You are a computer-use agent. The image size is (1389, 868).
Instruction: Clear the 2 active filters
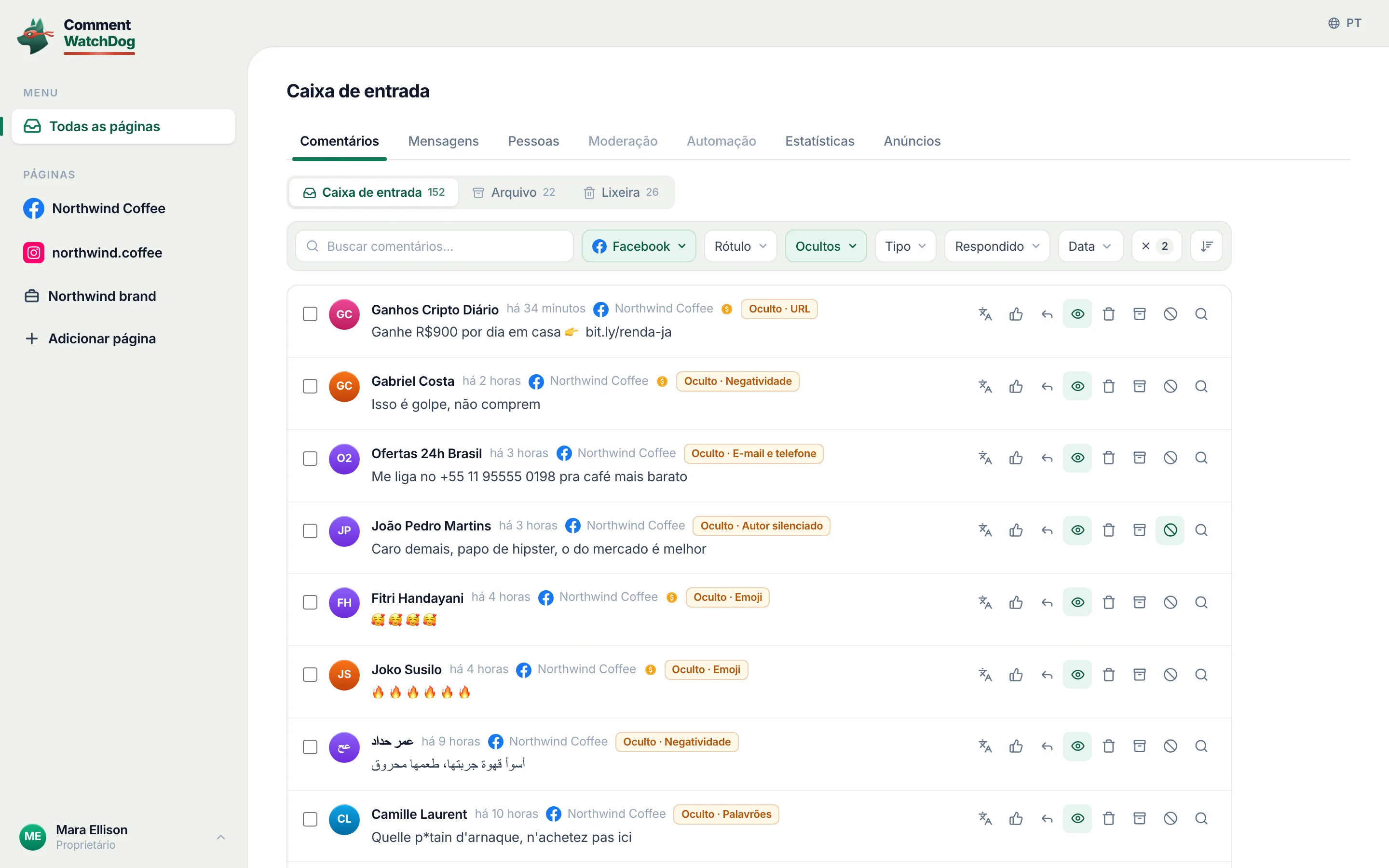[1157, 246]
